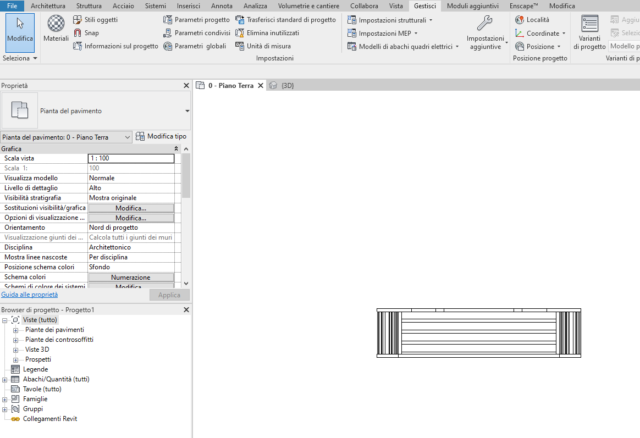This screenshot has width=640, height=438.
Task: Close the Browser di progetto panel
Action: click(x=186, y=310)
